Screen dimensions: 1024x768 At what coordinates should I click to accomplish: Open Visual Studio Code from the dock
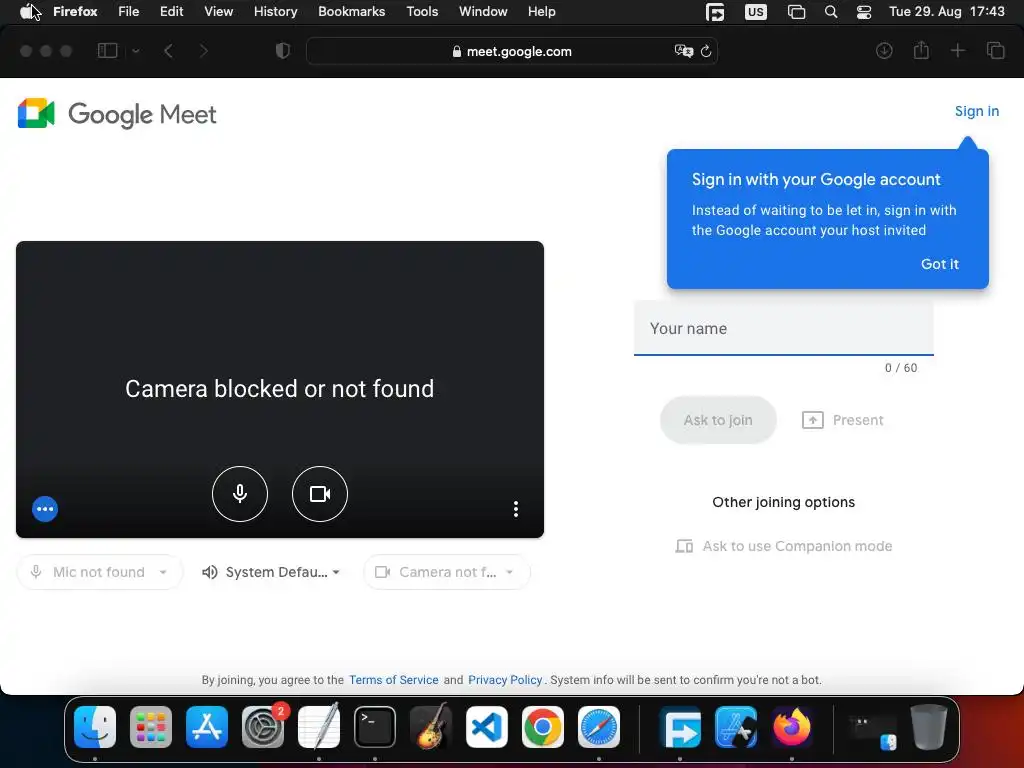[x=487, y=726]
